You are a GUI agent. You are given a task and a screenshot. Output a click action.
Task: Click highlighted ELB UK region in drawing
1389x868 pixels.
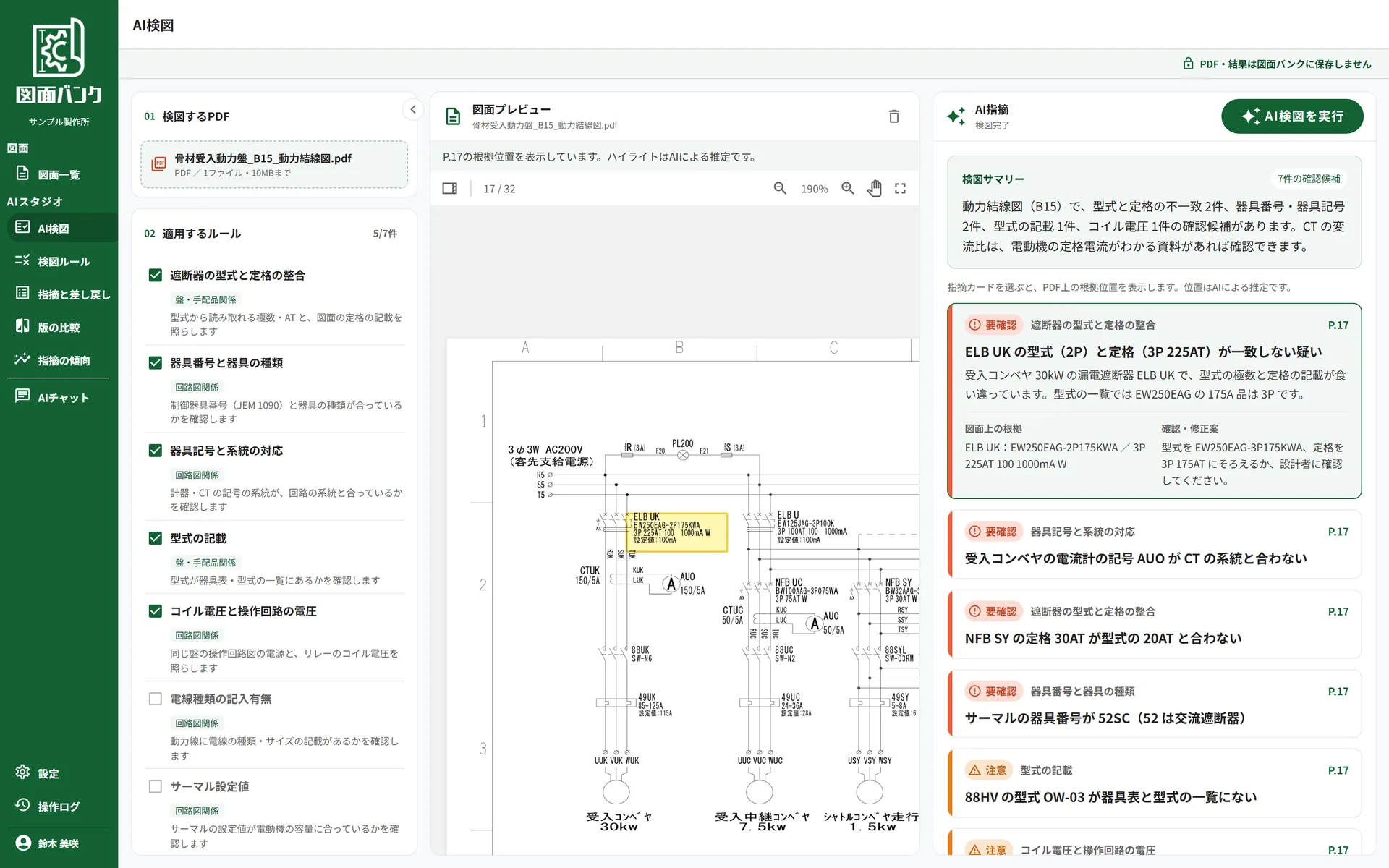click(676, 532)
